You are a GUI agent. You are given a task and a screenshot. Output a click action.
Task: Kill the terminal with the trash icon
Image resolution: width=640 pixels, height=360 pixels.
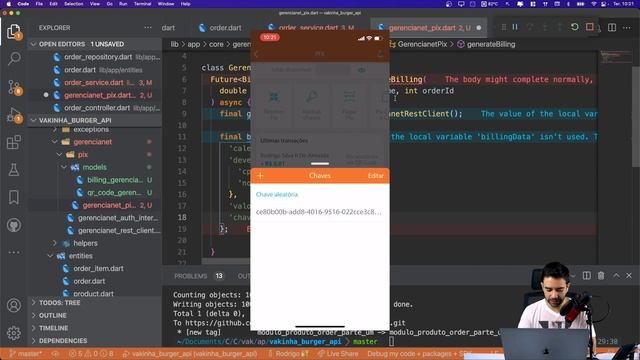tap(601, 276)
